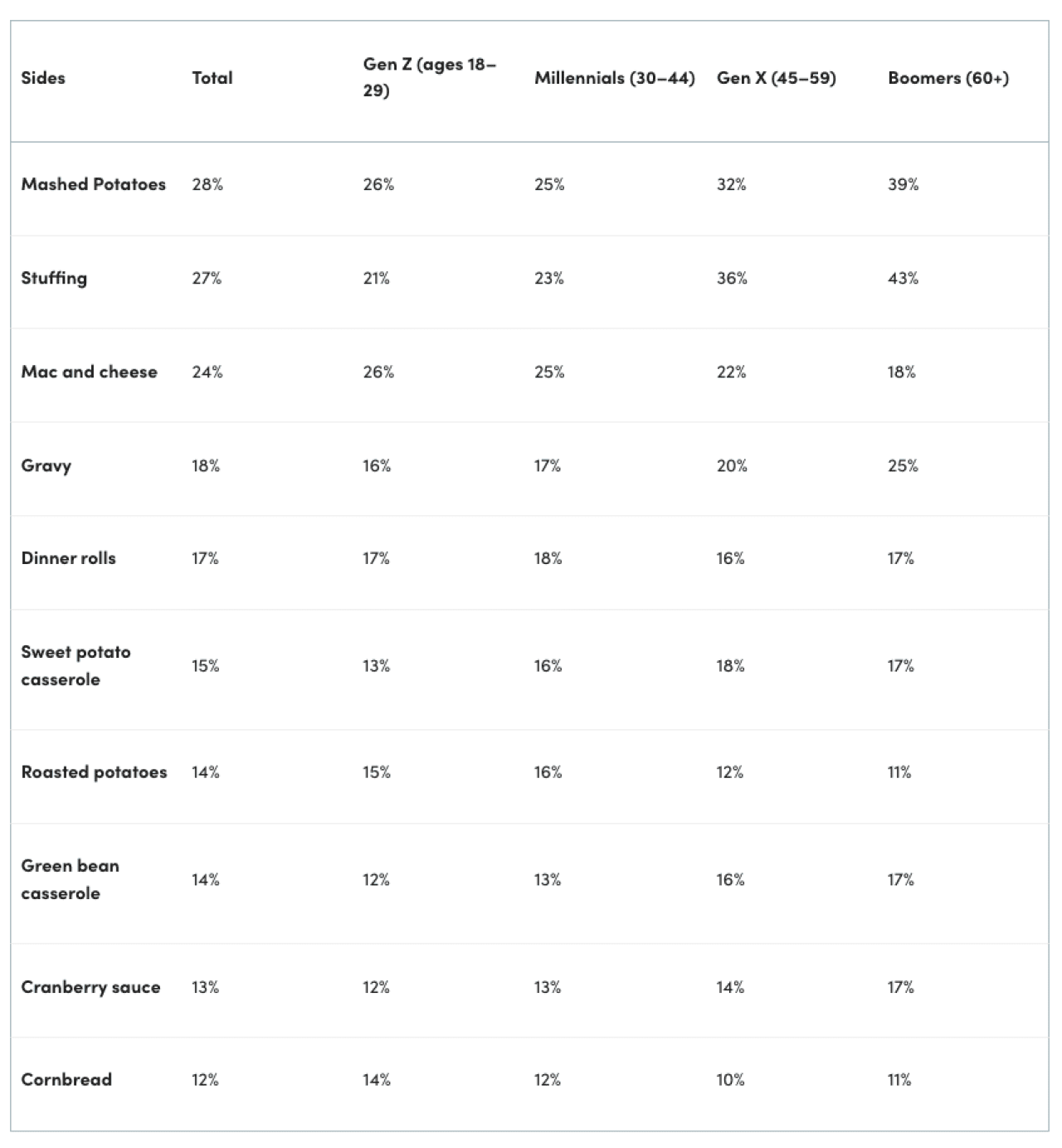Select the 28% Mashed Potatoes total value
The width and height of the screenshot is (1062, 1148).
(x=207, y=184)
